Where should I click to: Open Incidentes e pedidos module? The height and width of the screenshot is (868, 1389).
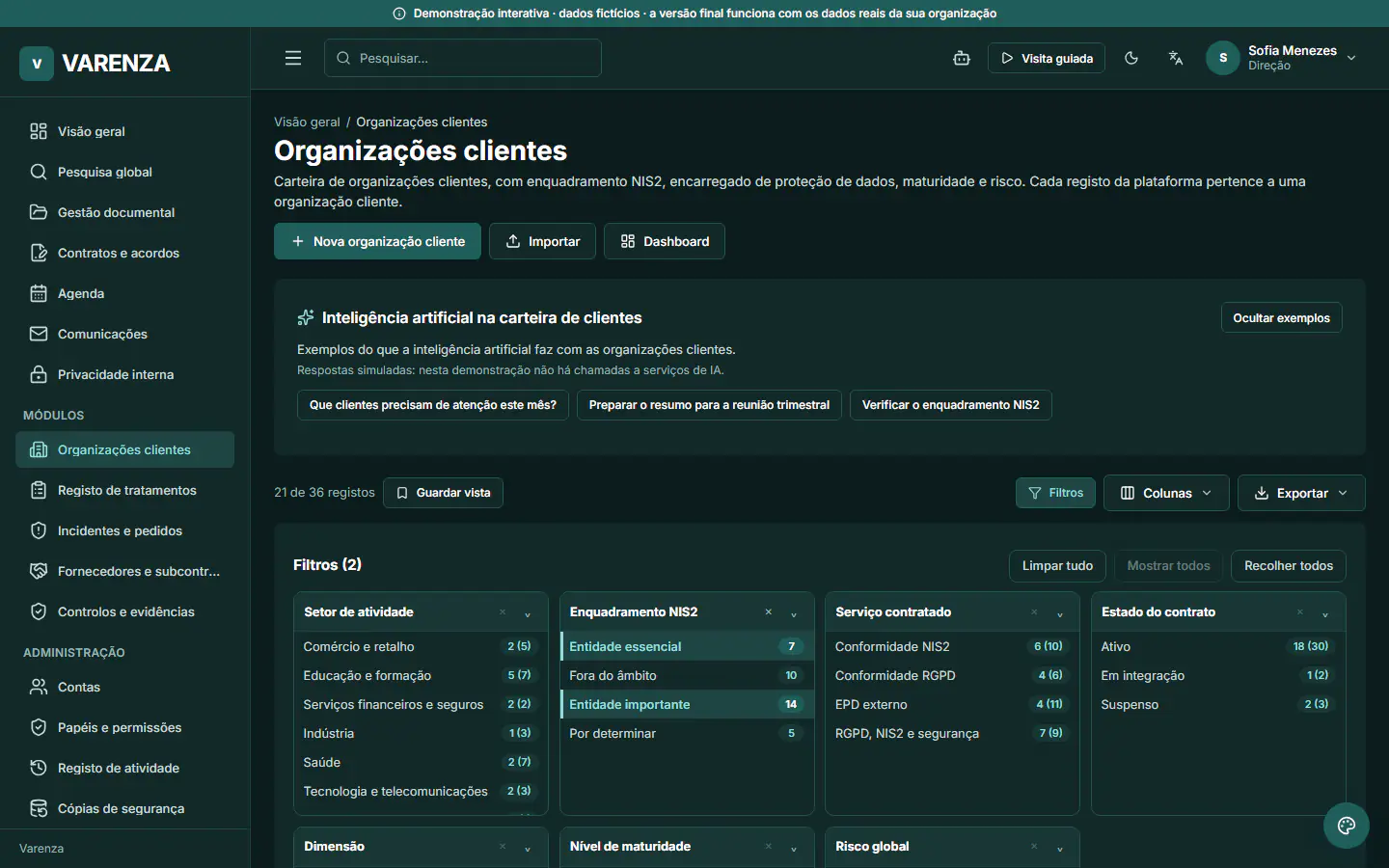pos(125,530)
